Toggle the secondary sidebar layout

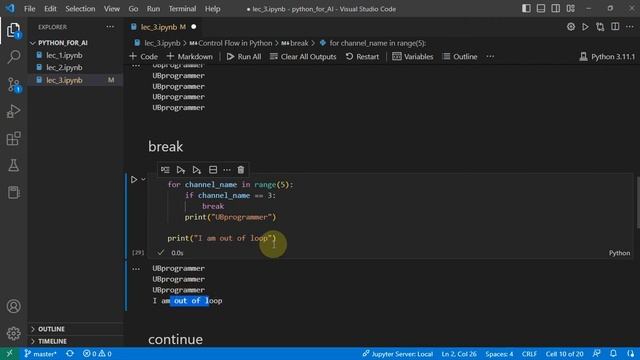[556, 9]
